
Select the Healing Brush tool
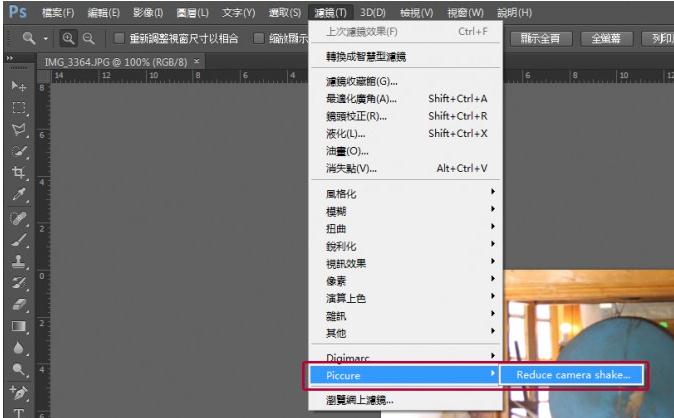click(18, 218)
